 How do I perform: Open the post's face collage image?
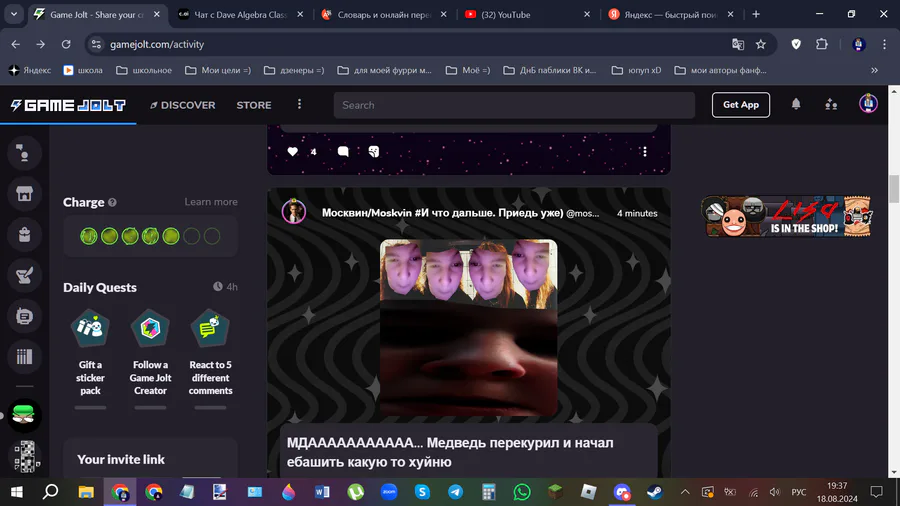coord(468,328)
